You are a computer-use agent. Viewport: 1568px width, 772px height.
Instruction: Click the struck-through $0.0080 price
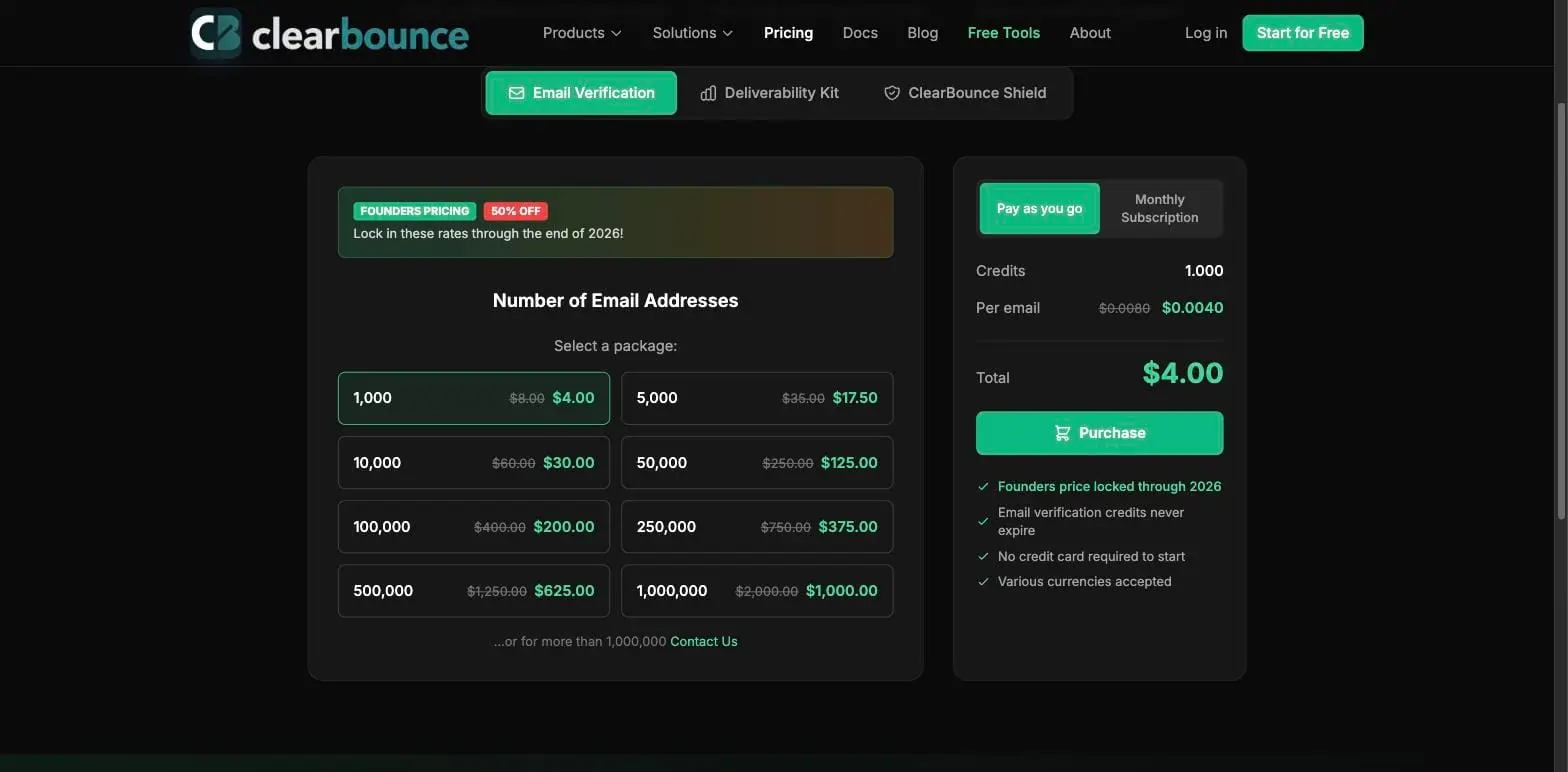pos(1124,309)
